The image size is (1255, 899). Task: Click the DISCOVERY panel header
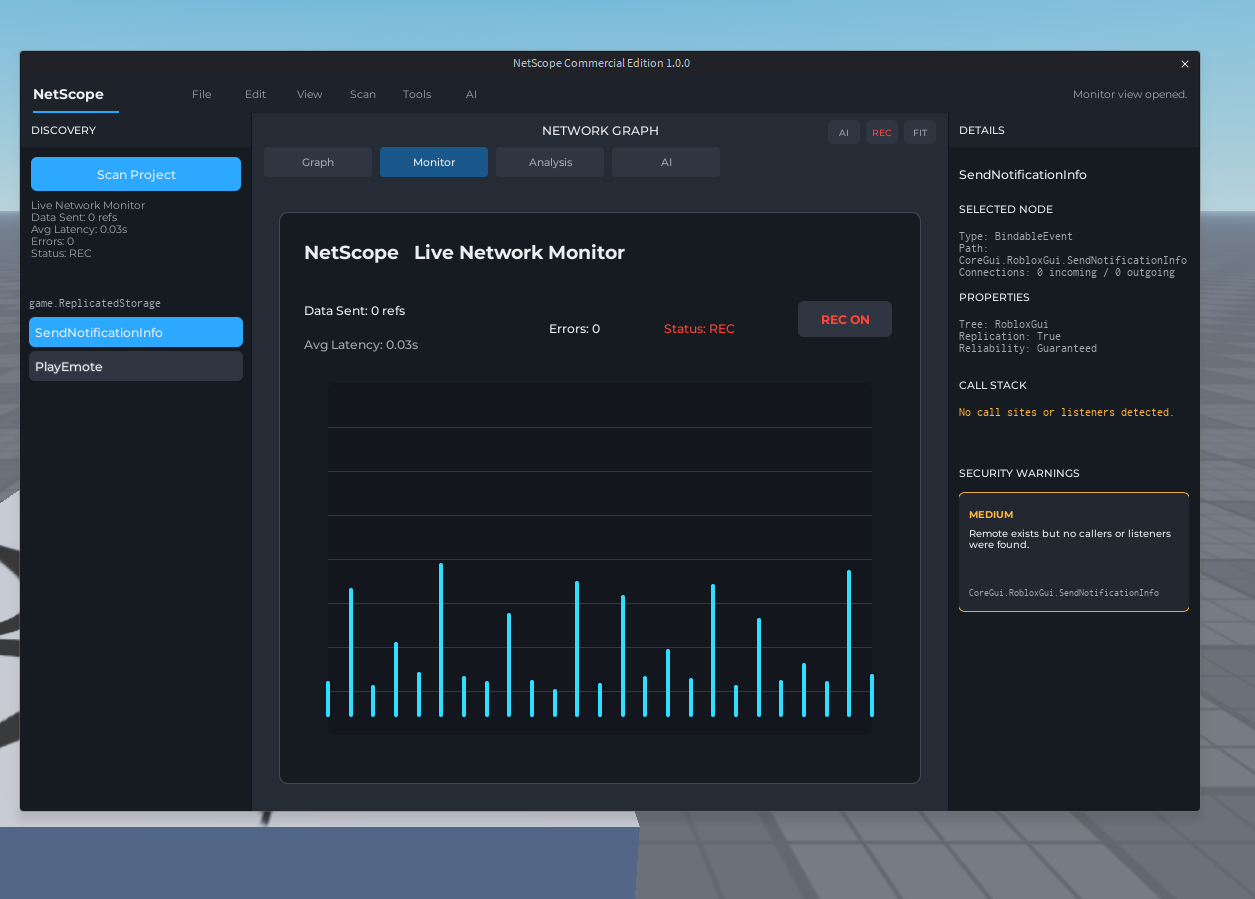point(63,130)
